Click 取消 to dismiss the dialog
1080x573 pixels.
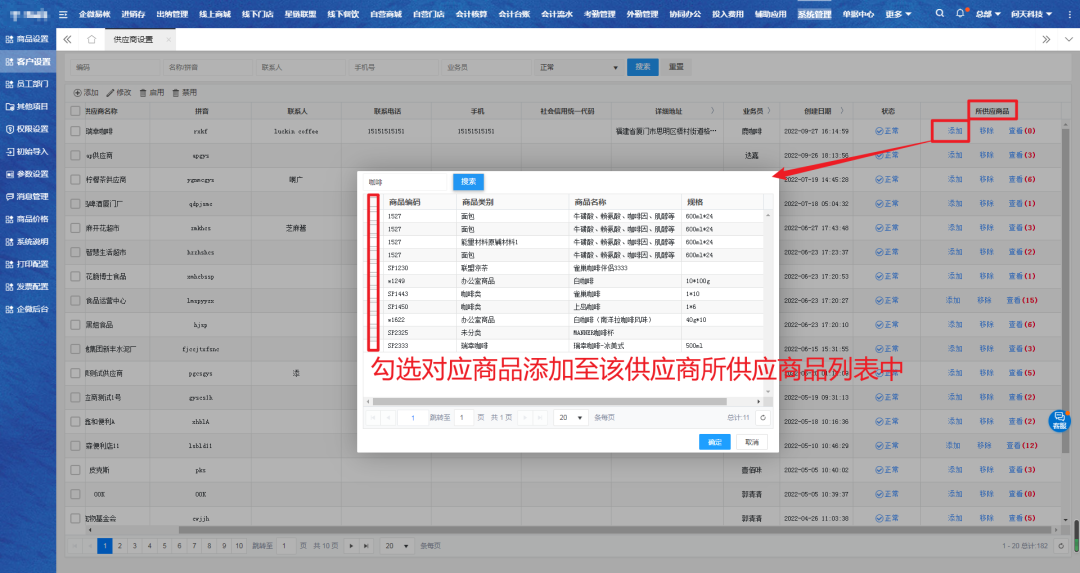pyautogui.click(x=750, y=442)
